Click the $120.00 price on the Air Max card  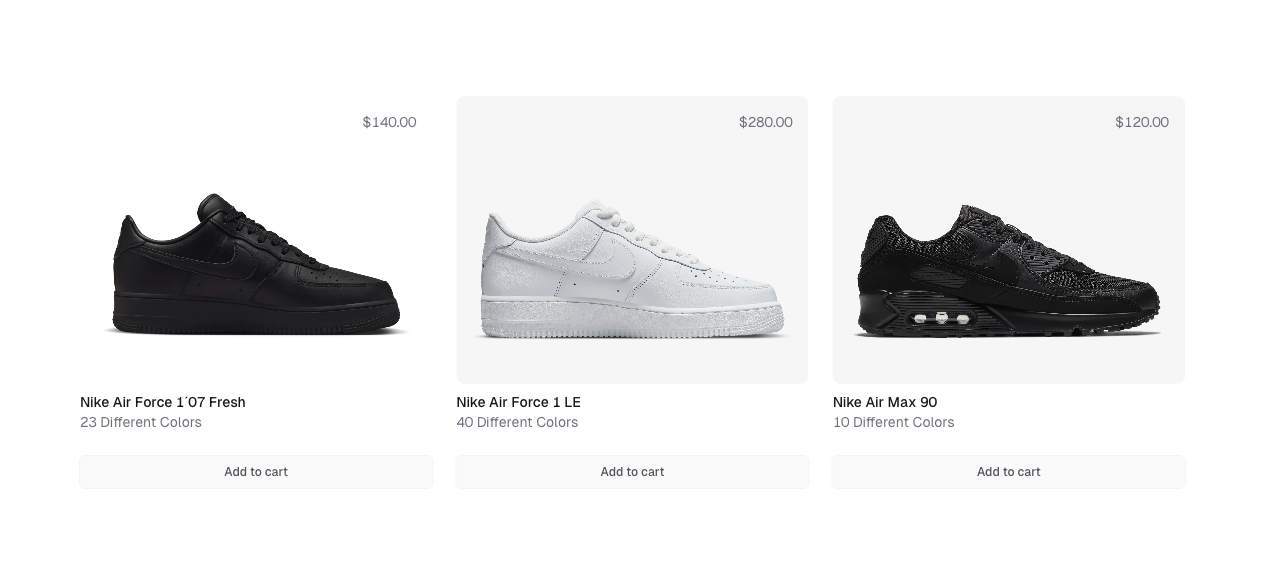[x=1141, y=122]
